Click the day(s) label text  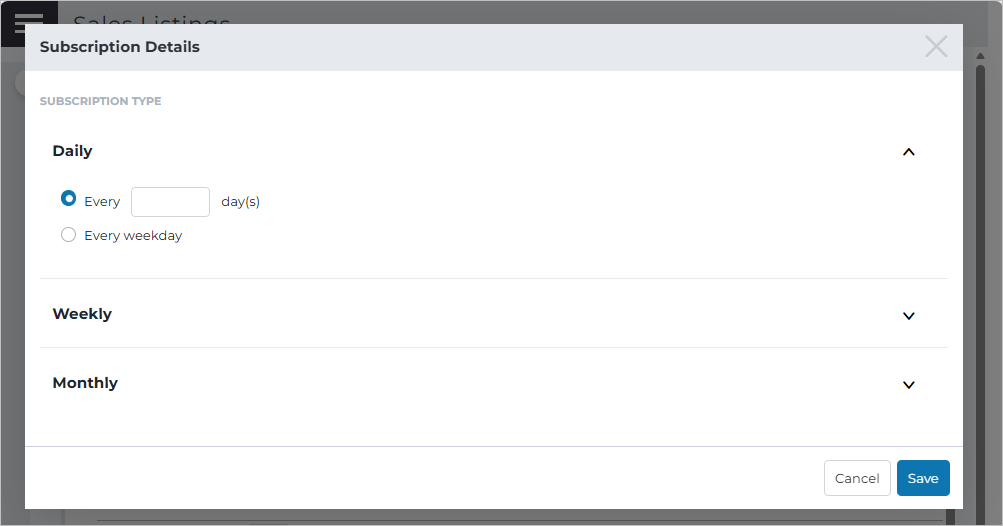coord(241,202)
